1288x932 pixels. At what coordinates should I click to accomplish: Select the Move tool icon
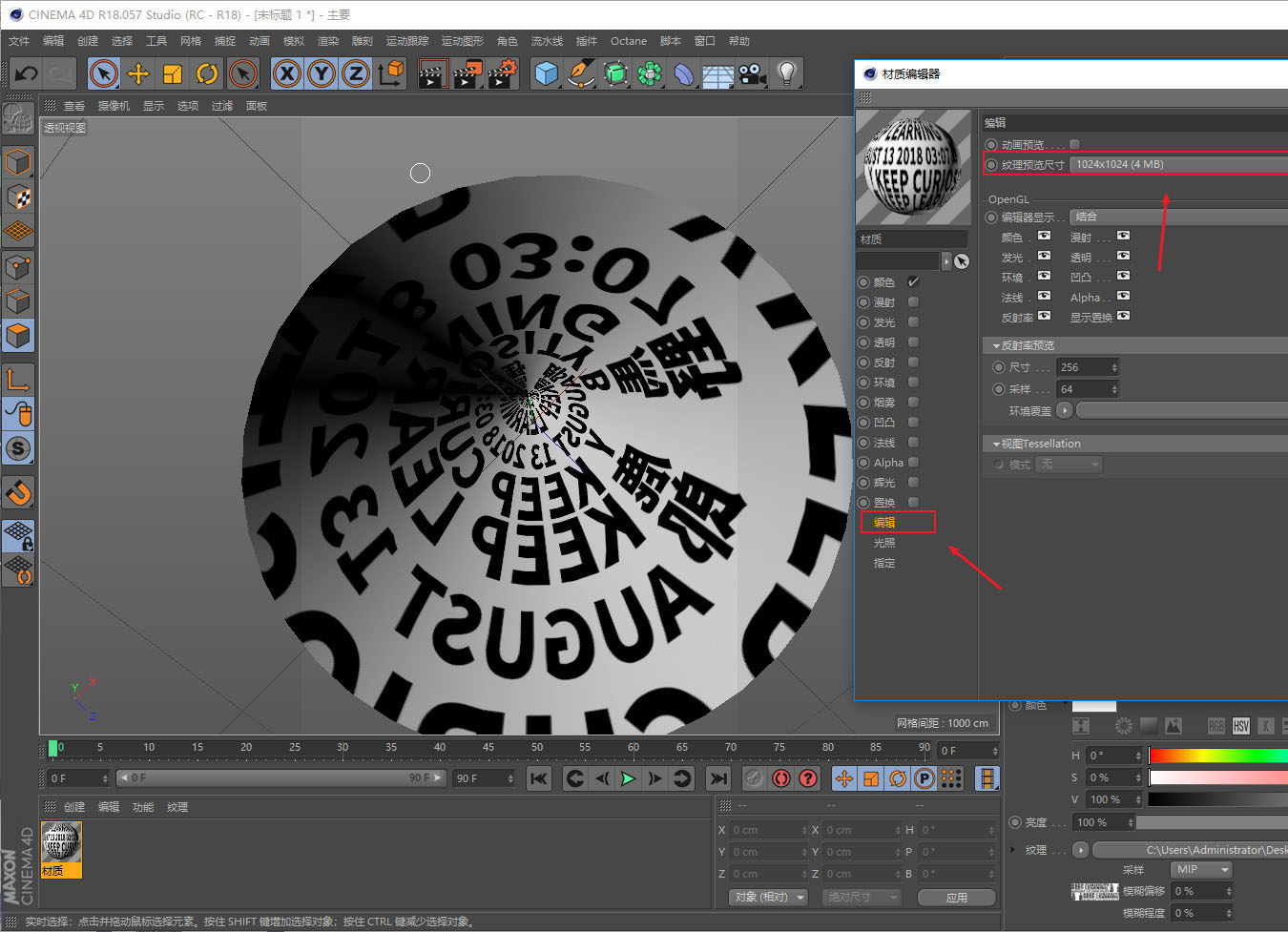pyautogui.click(x=138, y=73)
